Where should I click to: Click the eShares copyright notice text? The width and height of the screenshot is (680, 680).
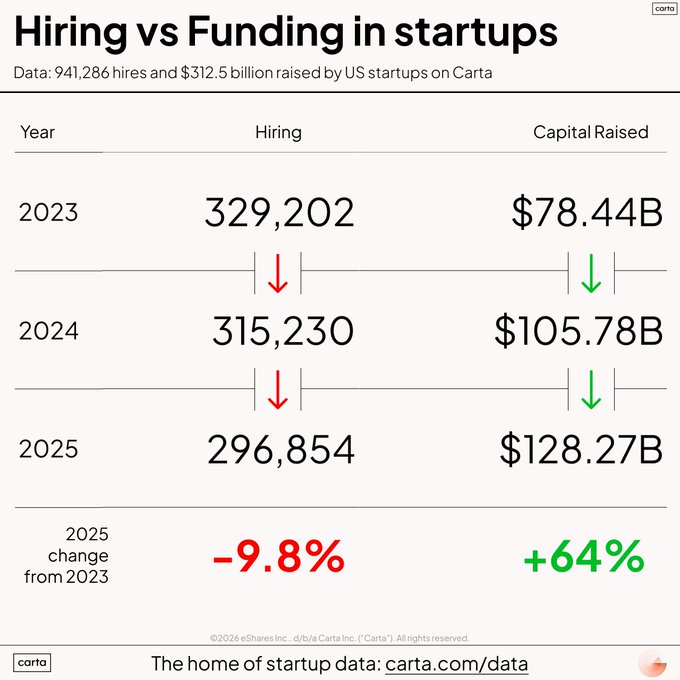[340, 637]
